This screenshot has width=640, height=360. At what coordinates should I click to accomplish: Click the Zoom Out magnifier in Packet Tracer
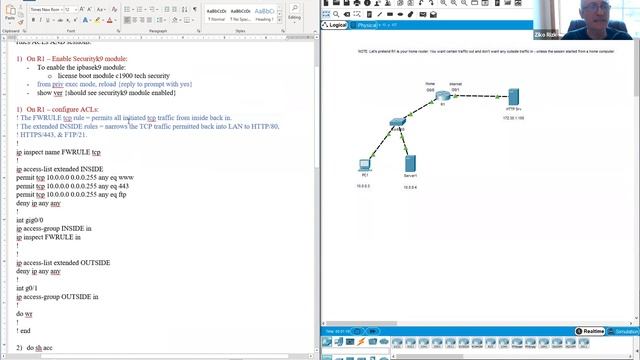click(x=464, y=3)
